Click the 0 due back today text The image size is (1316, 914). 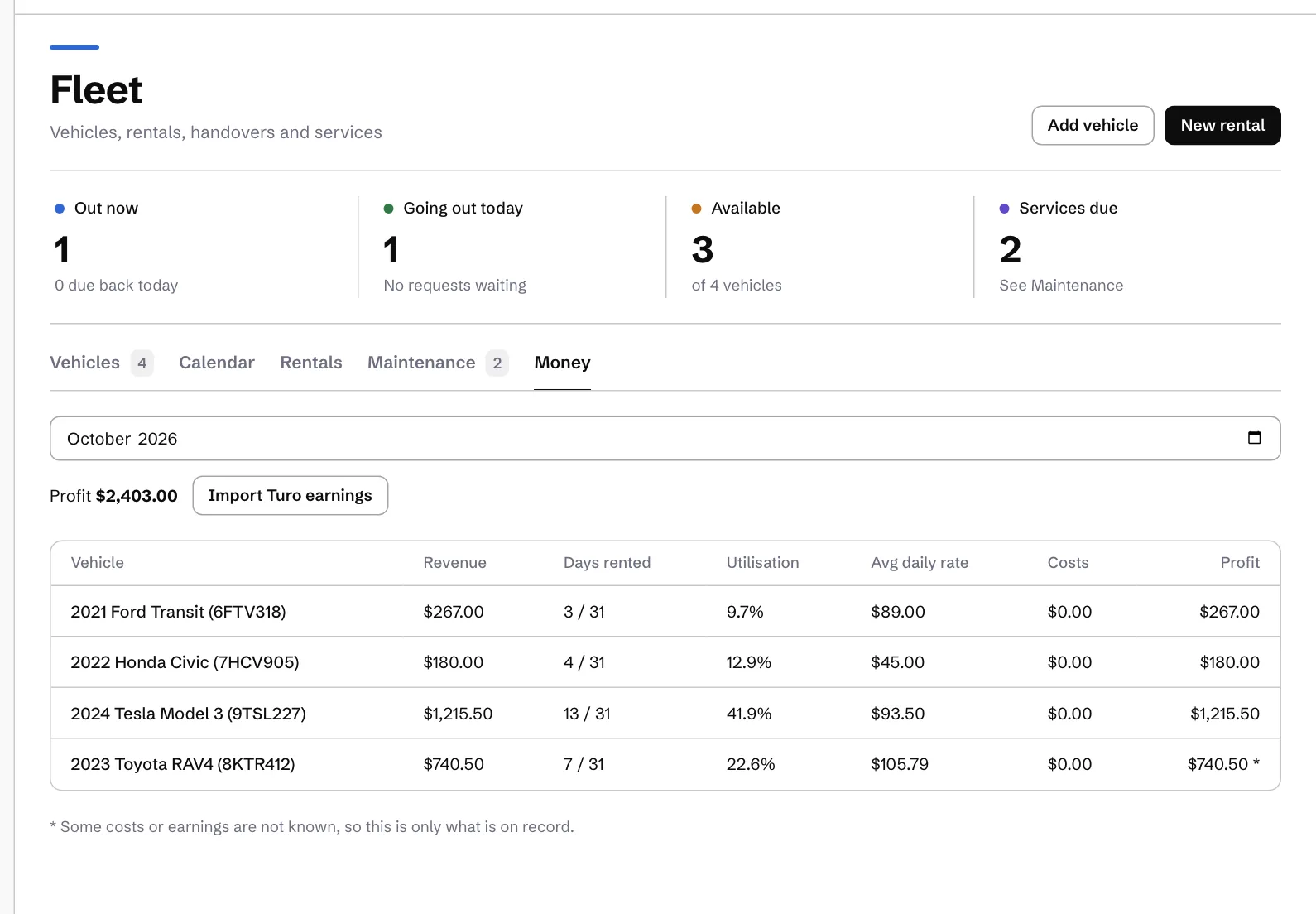(x=116, y=286)
